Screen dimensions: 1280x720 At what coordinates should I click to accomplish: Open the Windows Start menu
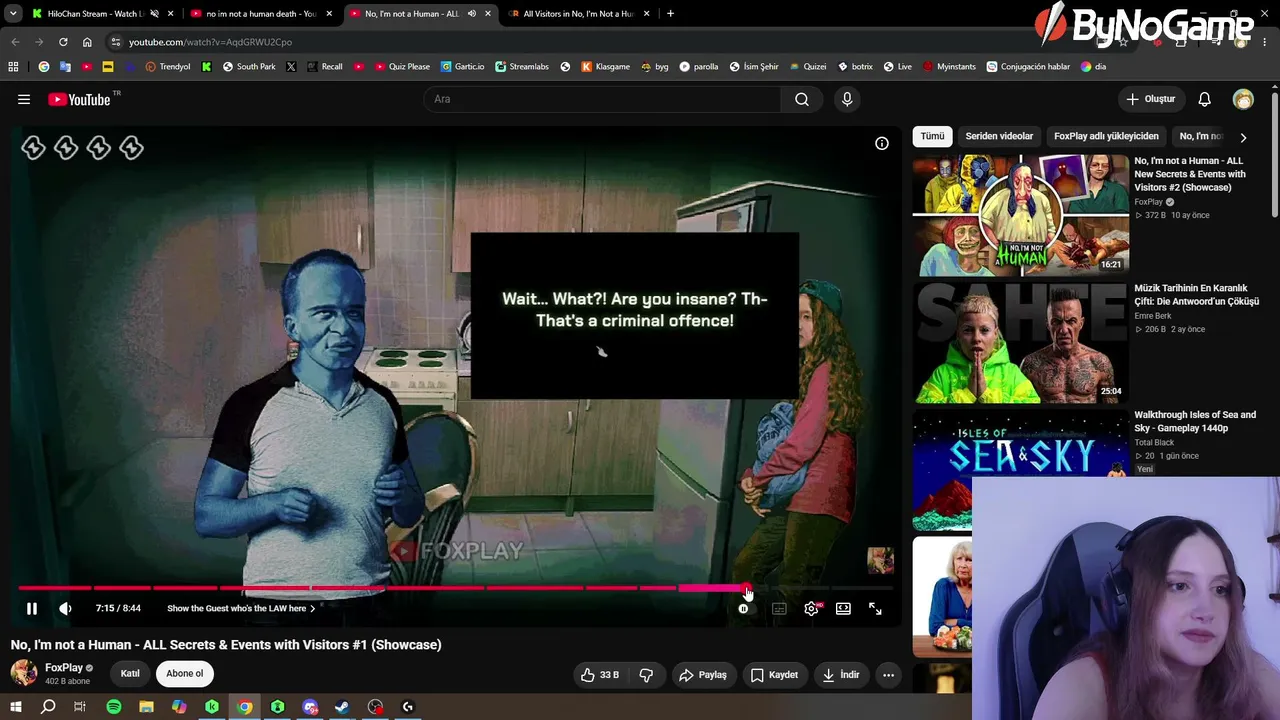tap(15, 707)
